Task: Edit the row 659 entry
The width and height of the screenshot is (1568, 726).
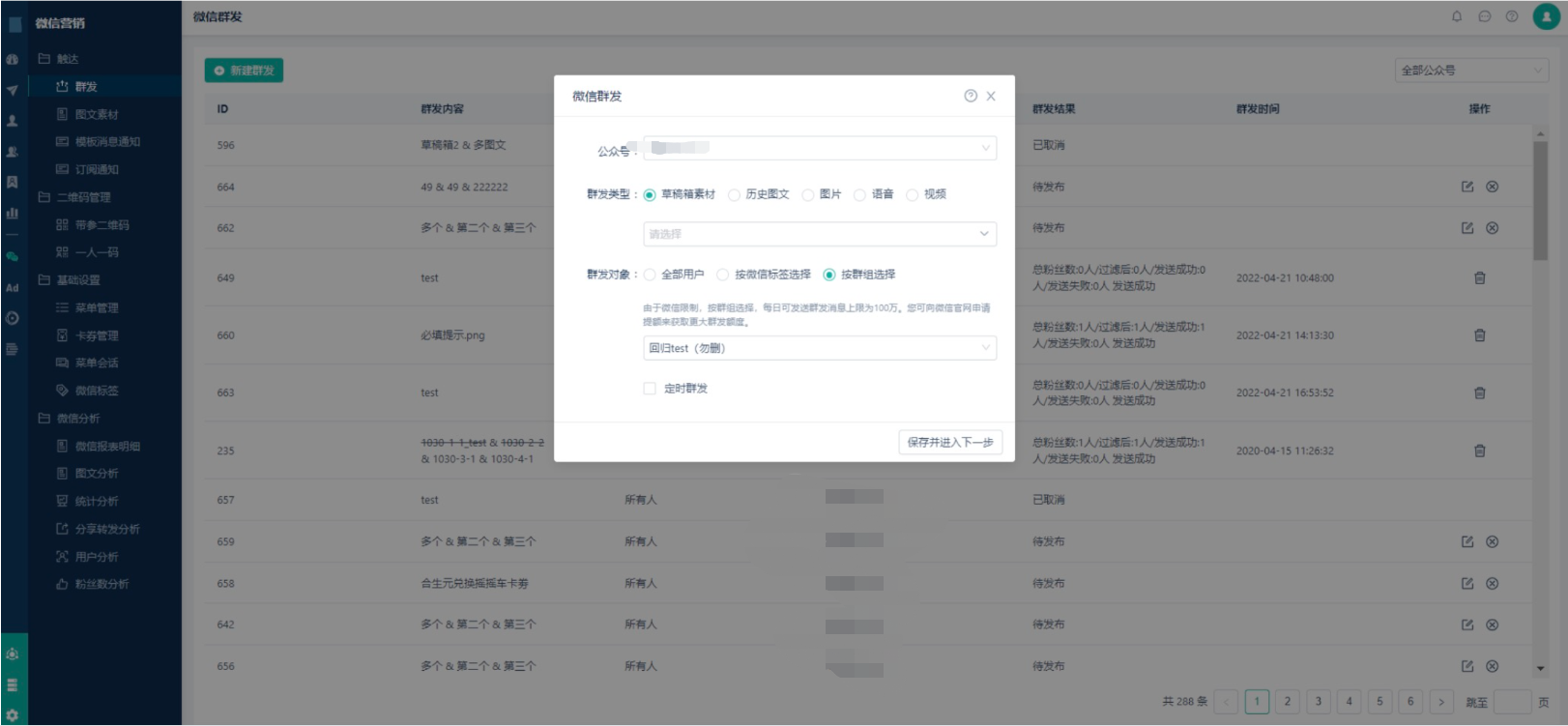Action: pyautogui.click(x=1467, y=542)
